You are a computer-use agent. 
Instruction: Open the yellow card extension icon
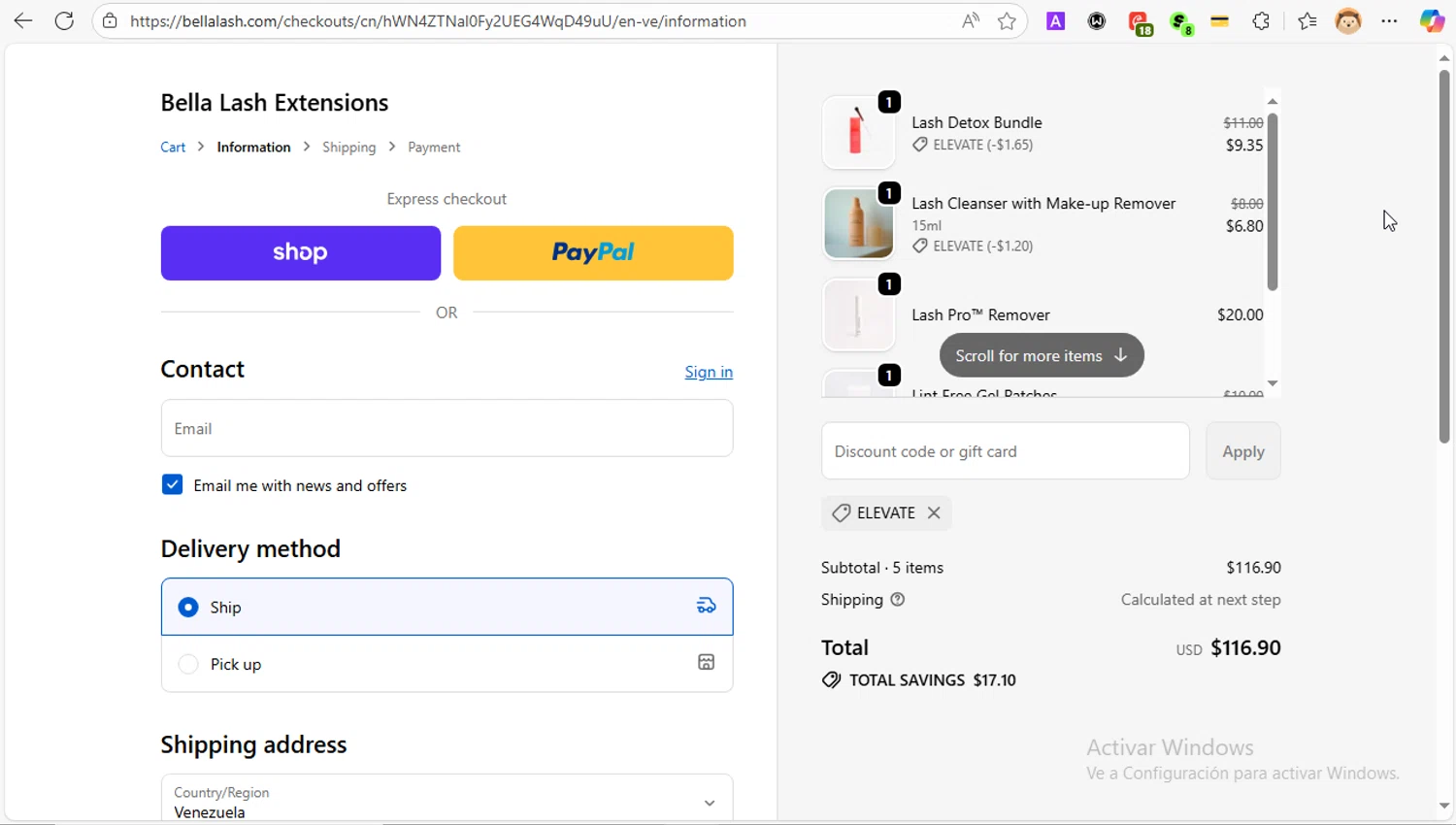[x=1220, y=20]
